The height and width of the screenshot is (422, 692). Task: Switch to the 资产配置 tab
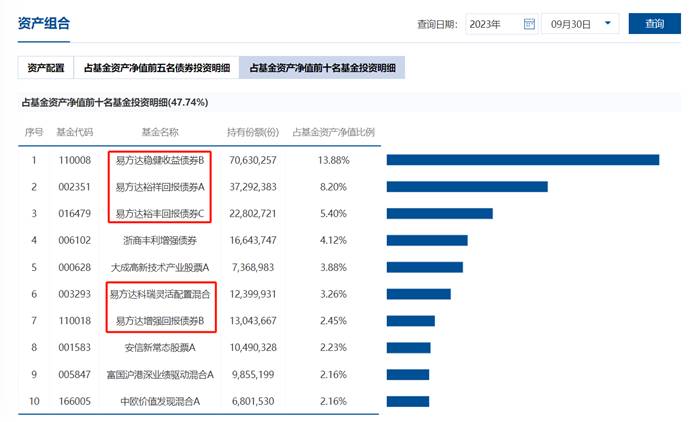[45, 68]
